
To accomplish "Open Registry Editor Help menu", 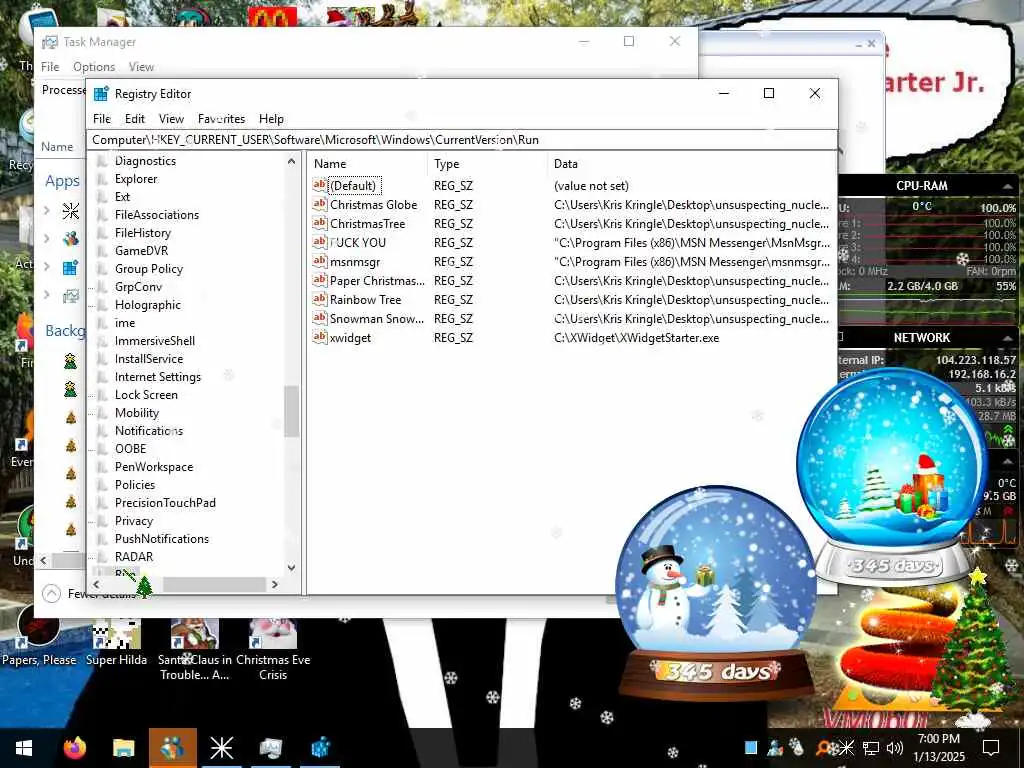I will [x=271, y=119].
